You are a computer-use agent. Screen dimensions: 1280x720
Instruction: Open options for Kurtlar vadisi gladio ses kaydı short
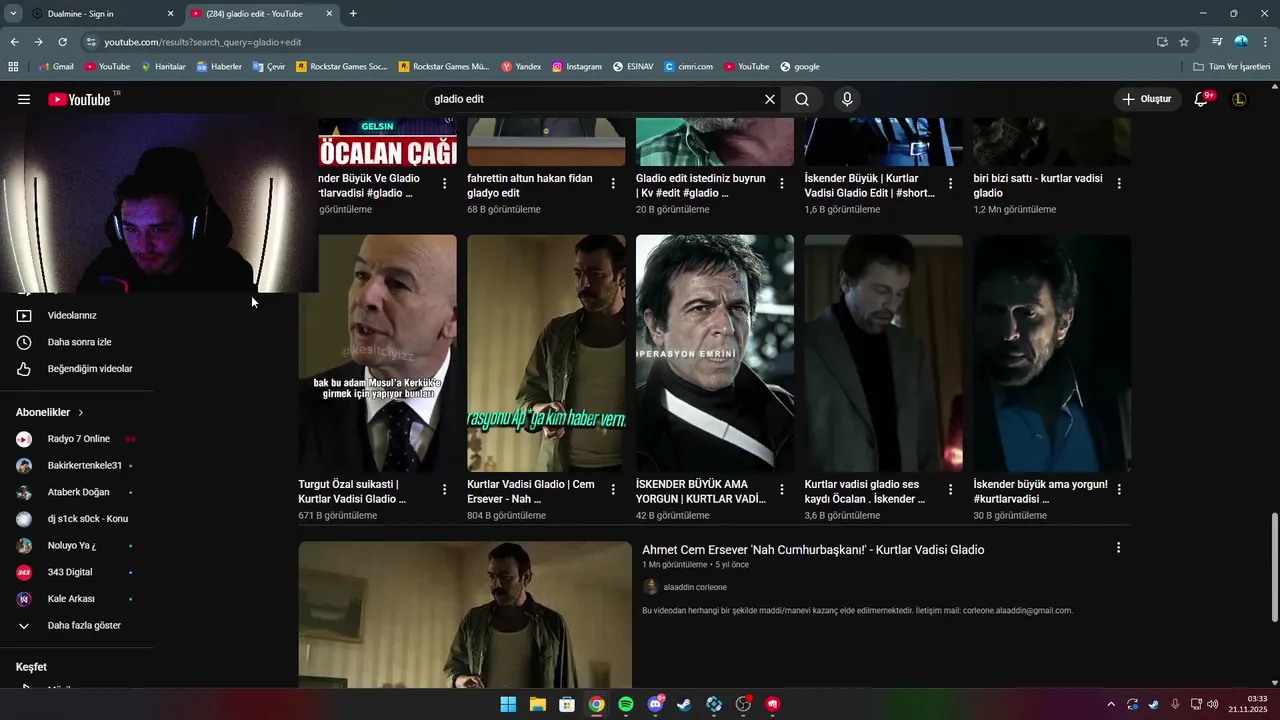pyautogui.click(x=951, y=490)
